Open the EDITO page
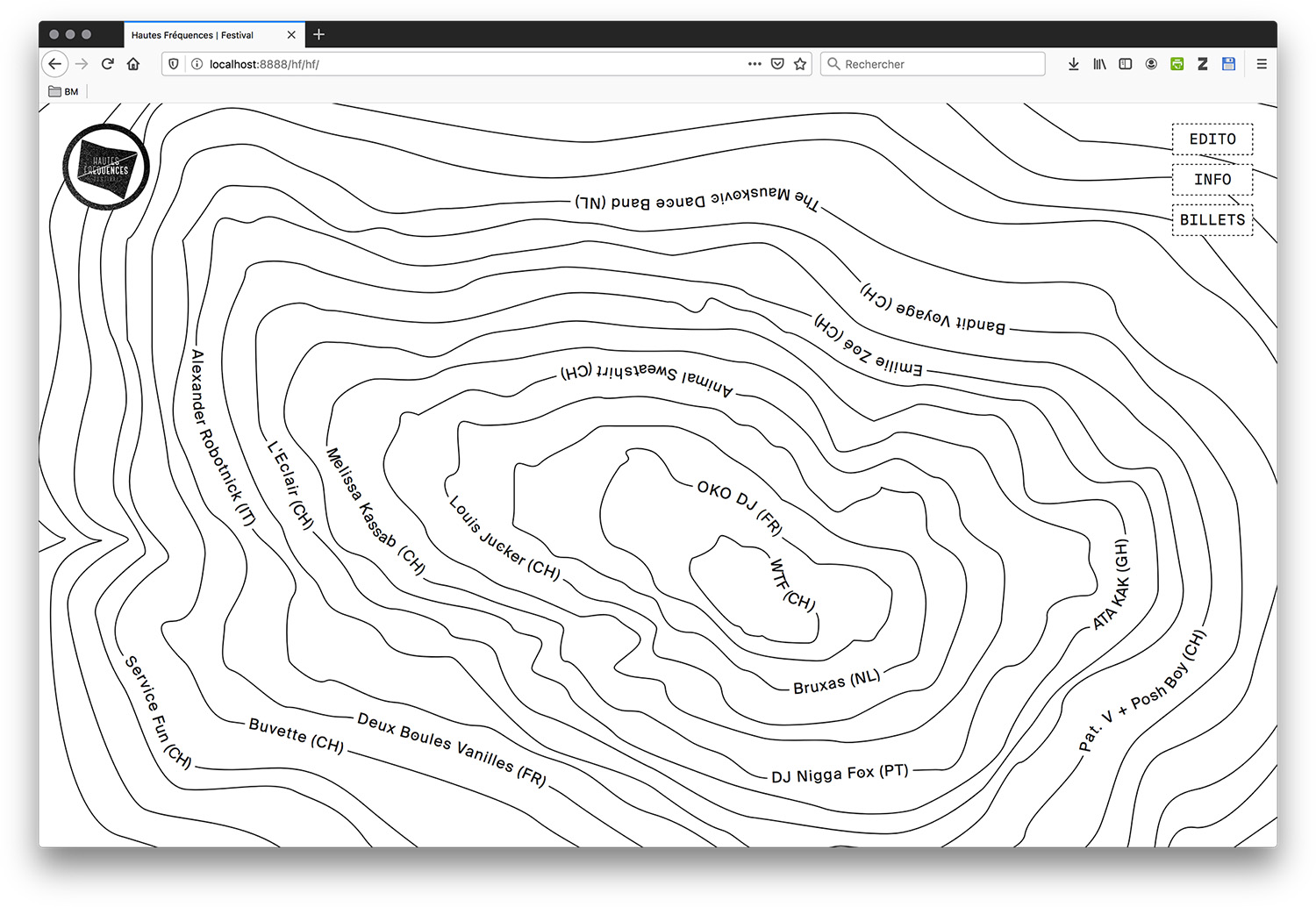Image resolution: width=1316 pixels, height=907 pixels. tap(1212, 139)
